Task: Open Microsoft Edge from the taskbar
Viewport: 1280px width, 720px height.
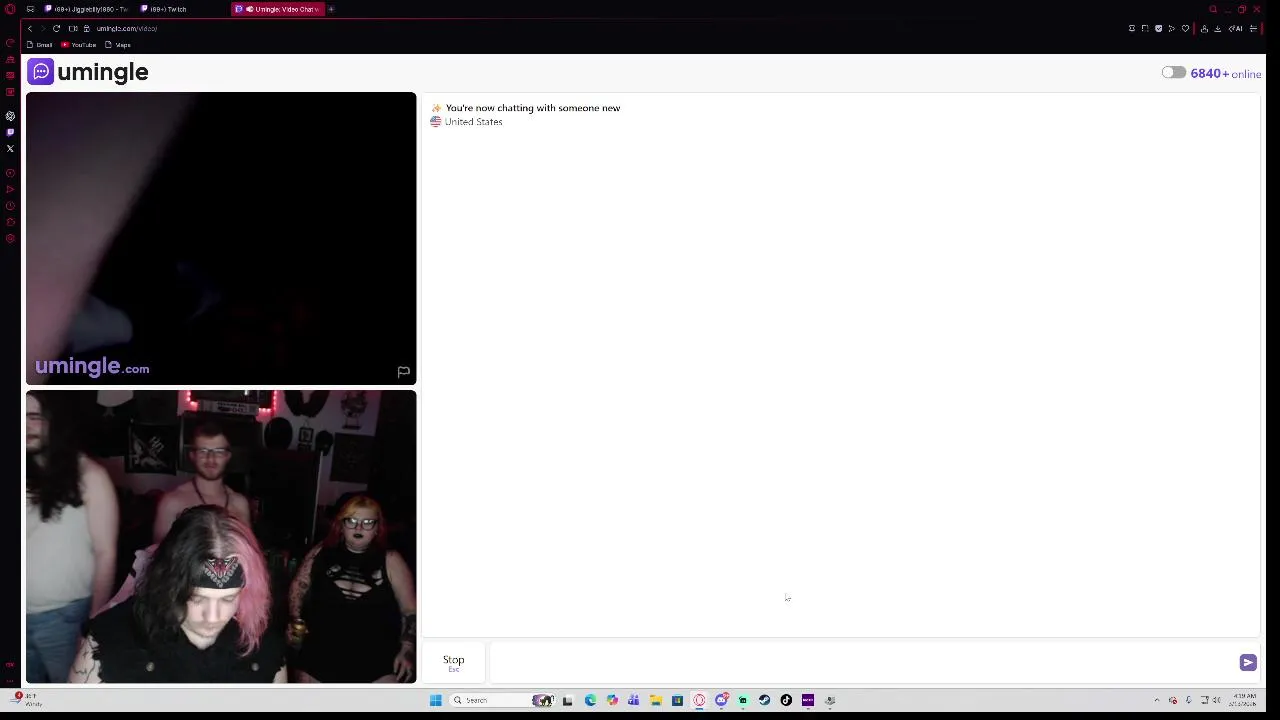Action: [x=590, y=700]
